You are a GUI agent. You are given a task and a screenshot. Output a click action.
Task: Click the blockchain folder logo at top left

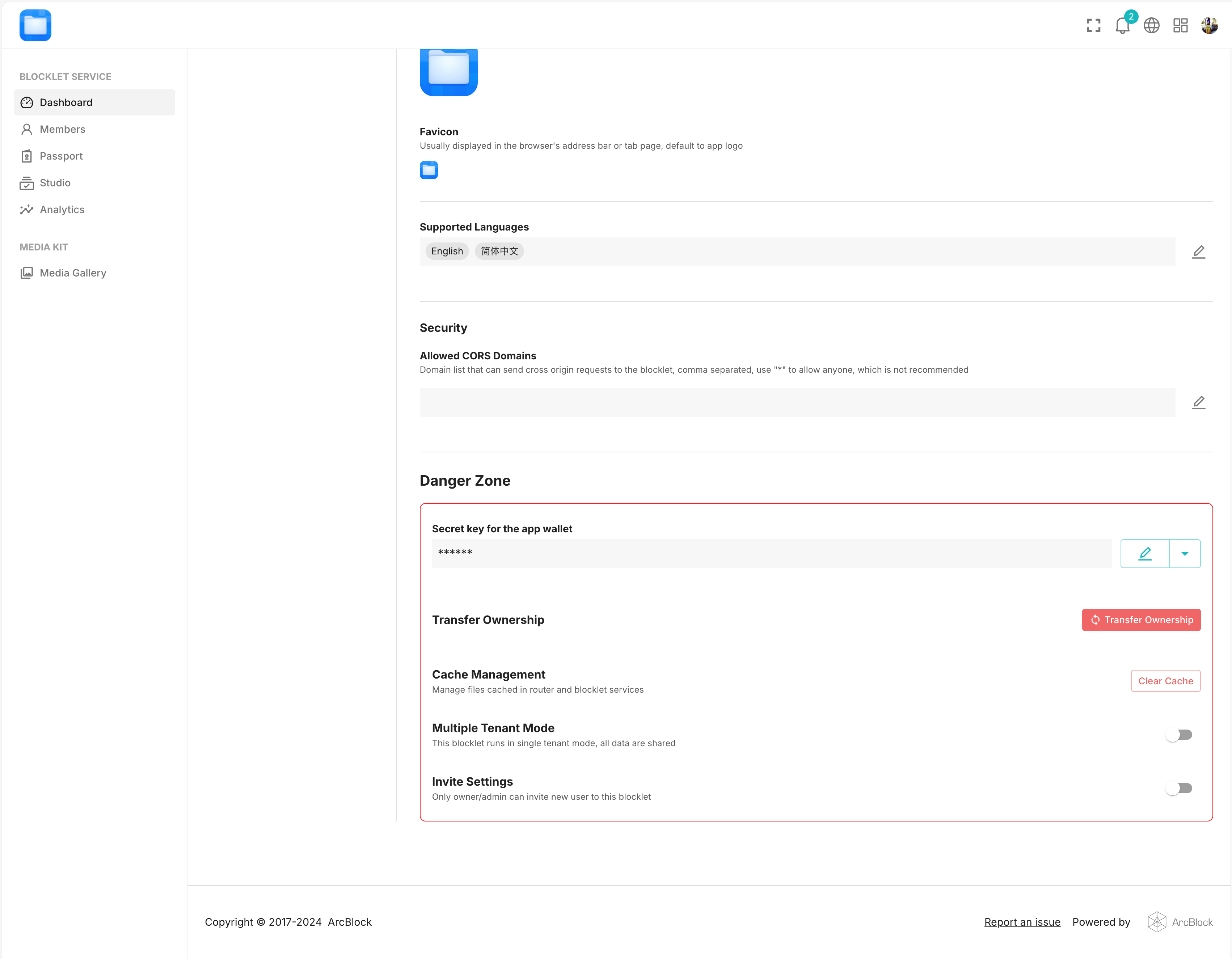[35, 25]
